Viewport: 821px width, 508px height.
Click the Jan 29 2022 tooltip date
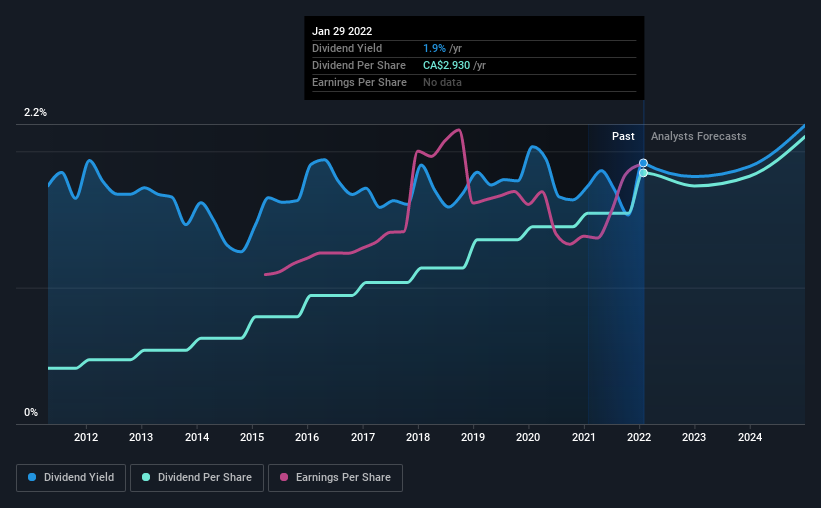tap(342, 31)
